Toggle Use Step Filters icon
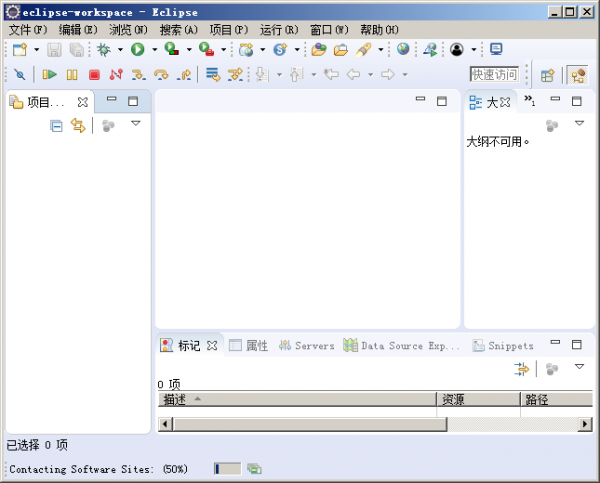The height and width of the screenshot is (483, 600). pyautogui.click(x=235, y=74)
